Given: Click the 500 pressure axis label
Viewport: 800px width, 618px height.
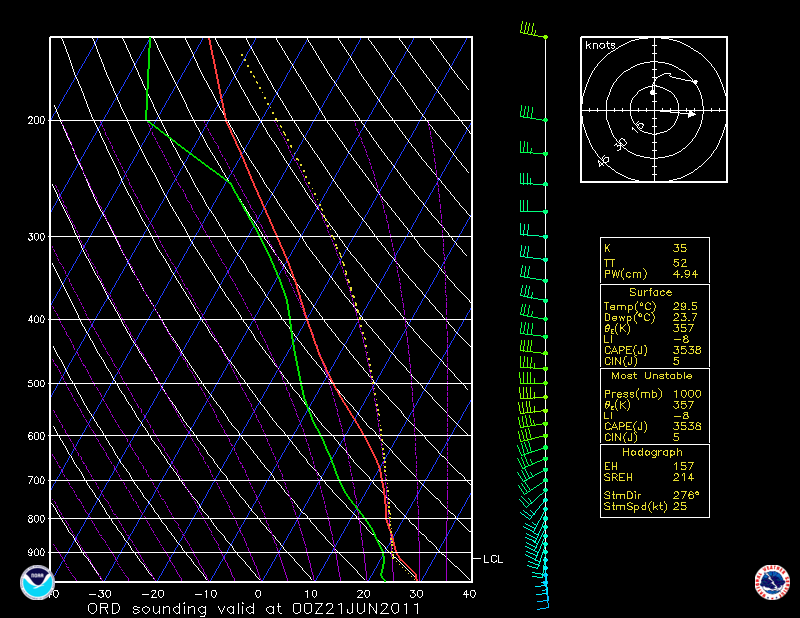Looking at the screenshot, I should pyautogui.click(x=36, y=384).
